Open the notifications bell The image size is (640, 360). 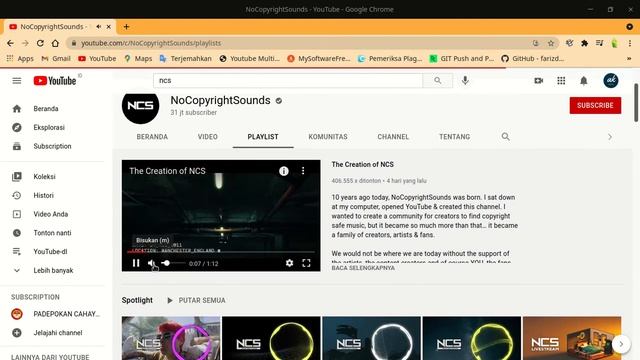coord(584,81)
